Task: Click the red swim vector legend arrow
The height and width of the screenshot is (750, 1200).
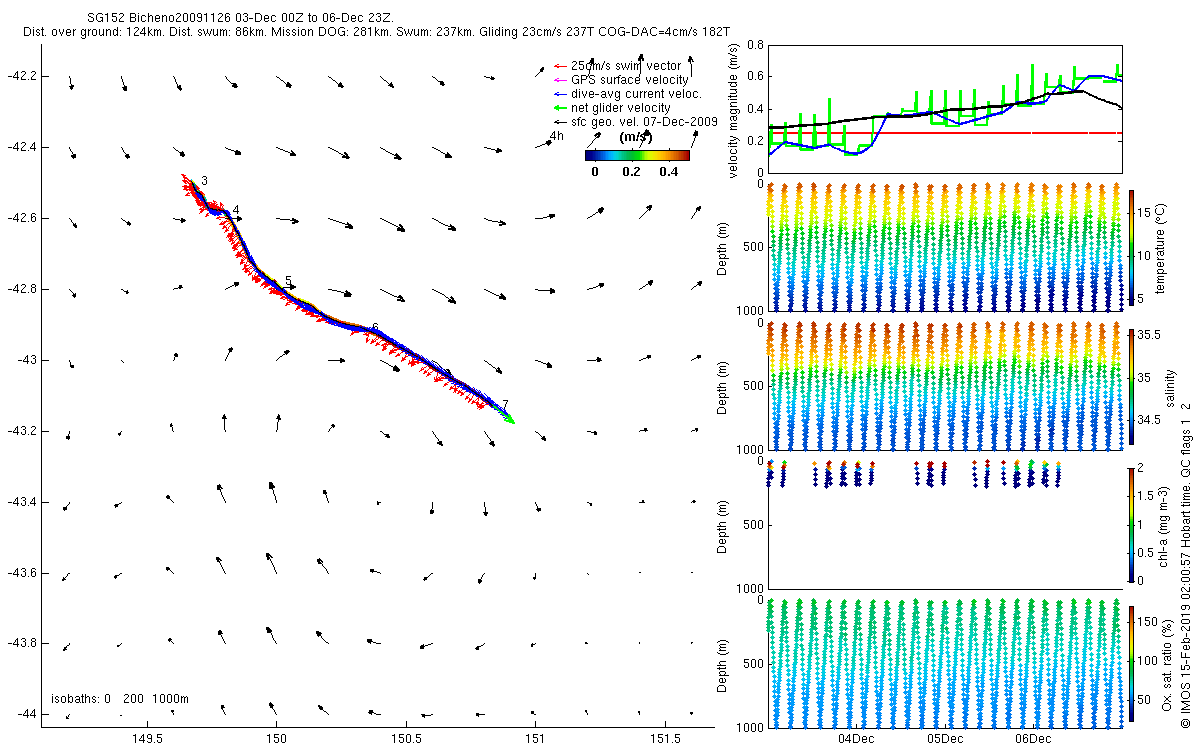Action: [x=560, y=66]
